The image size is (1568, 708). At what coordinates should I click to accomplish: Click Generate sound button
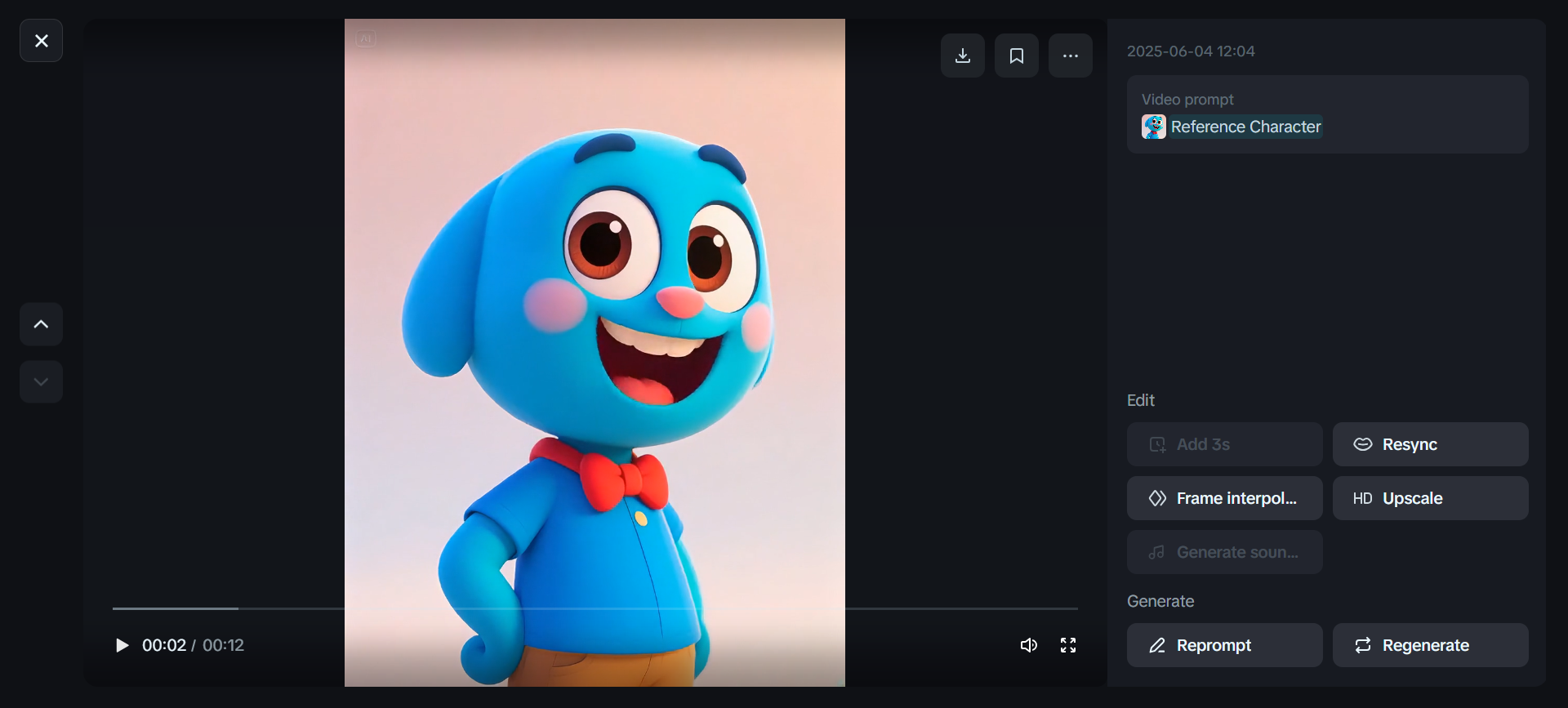pos(1225,552)
